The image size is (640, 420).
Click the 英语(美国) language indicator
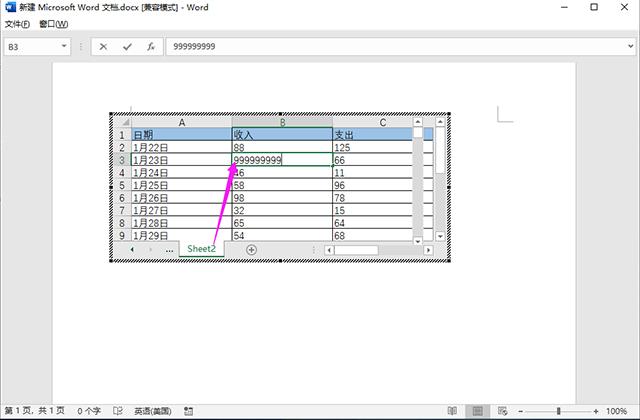pyautogui.click(x=153, y=411)
